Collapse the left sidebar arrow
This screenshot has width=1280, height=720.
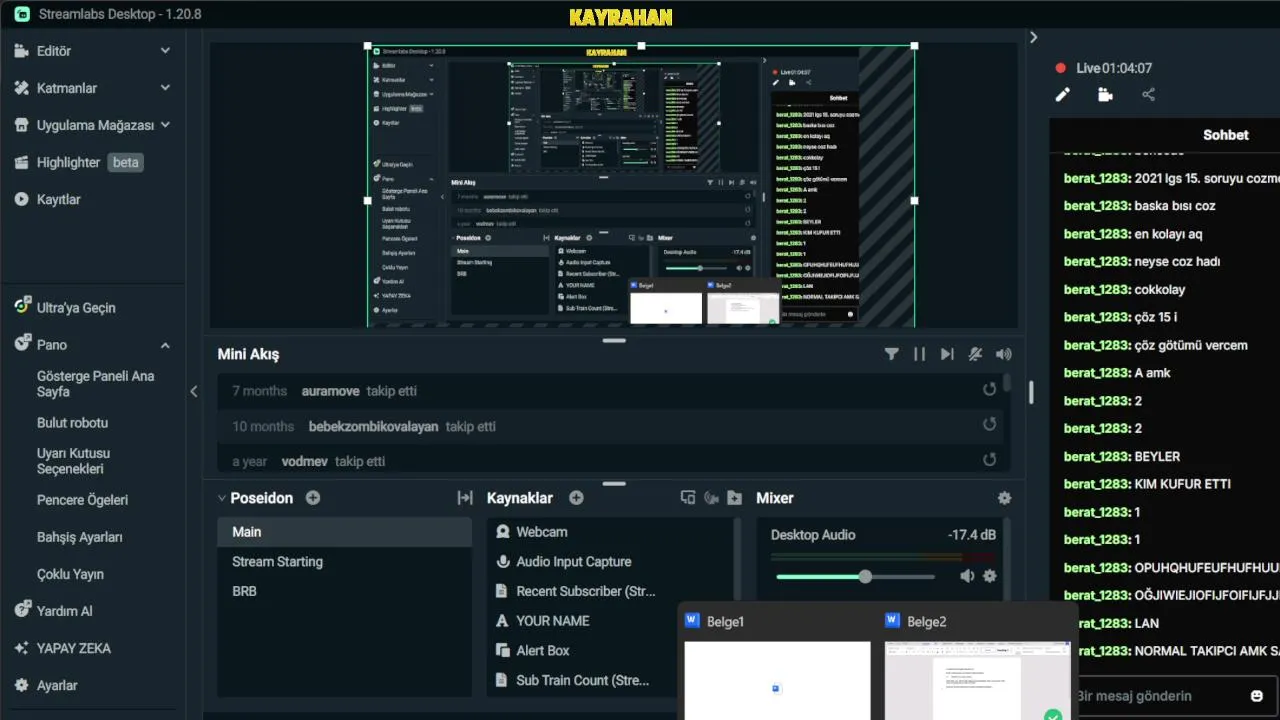[x=194, y=391]
